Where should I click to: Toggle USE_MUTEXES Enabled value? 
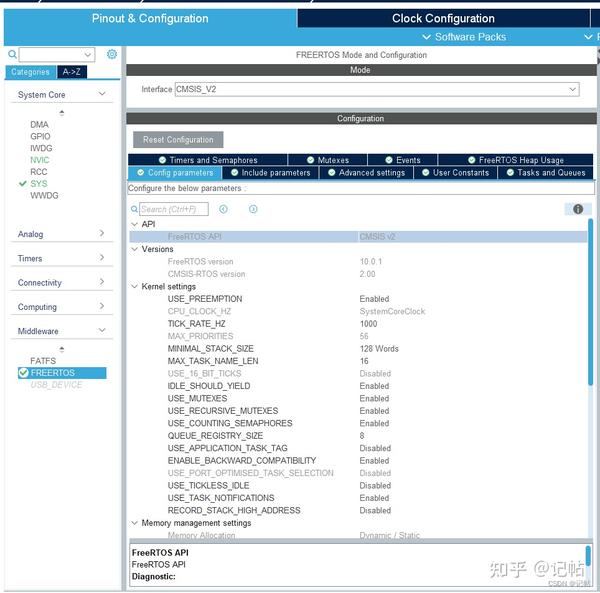374,398
